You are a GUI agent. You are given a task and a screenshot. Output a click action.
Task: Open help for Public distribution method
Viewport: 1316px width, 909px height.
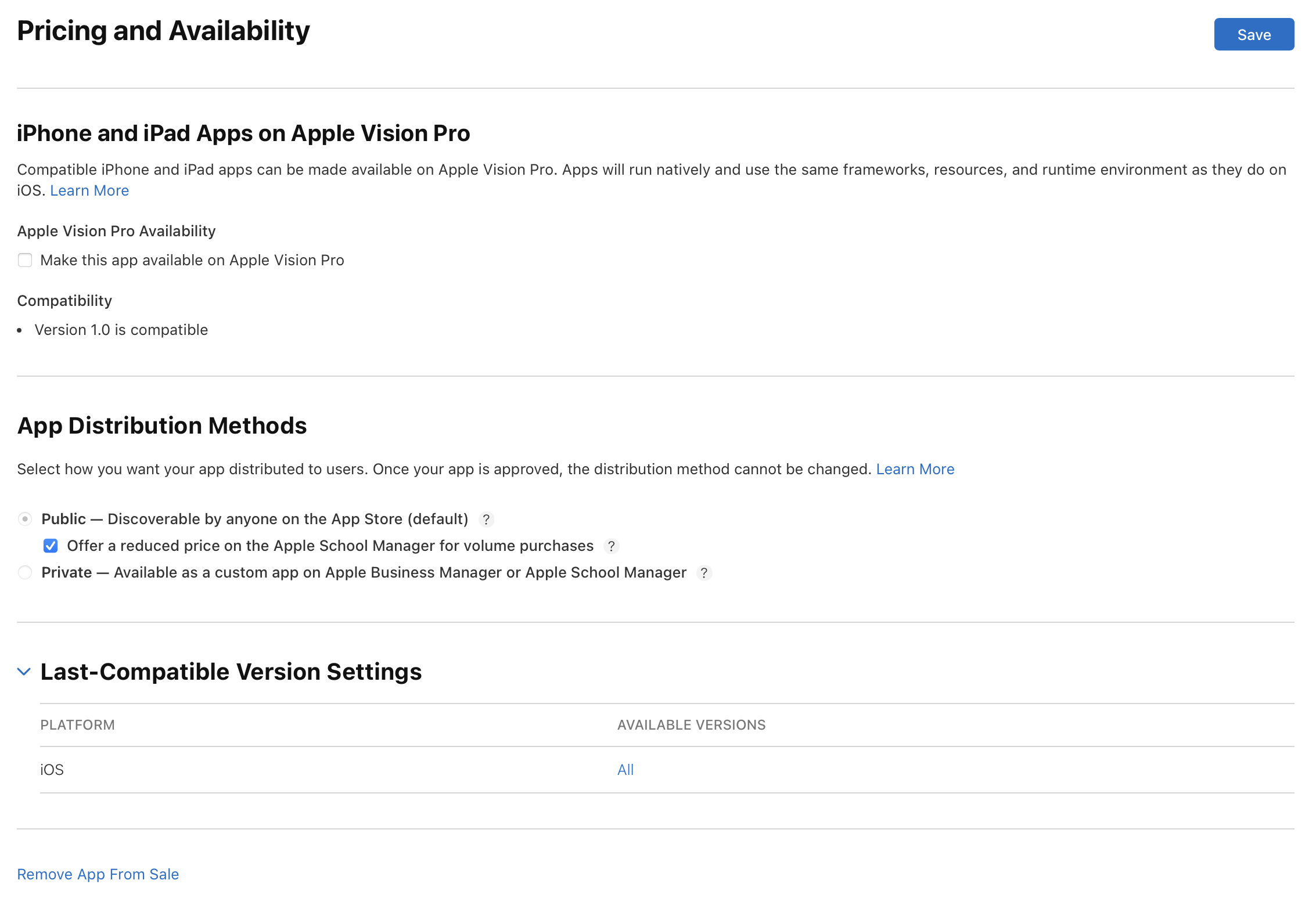[x=487, y=520]
